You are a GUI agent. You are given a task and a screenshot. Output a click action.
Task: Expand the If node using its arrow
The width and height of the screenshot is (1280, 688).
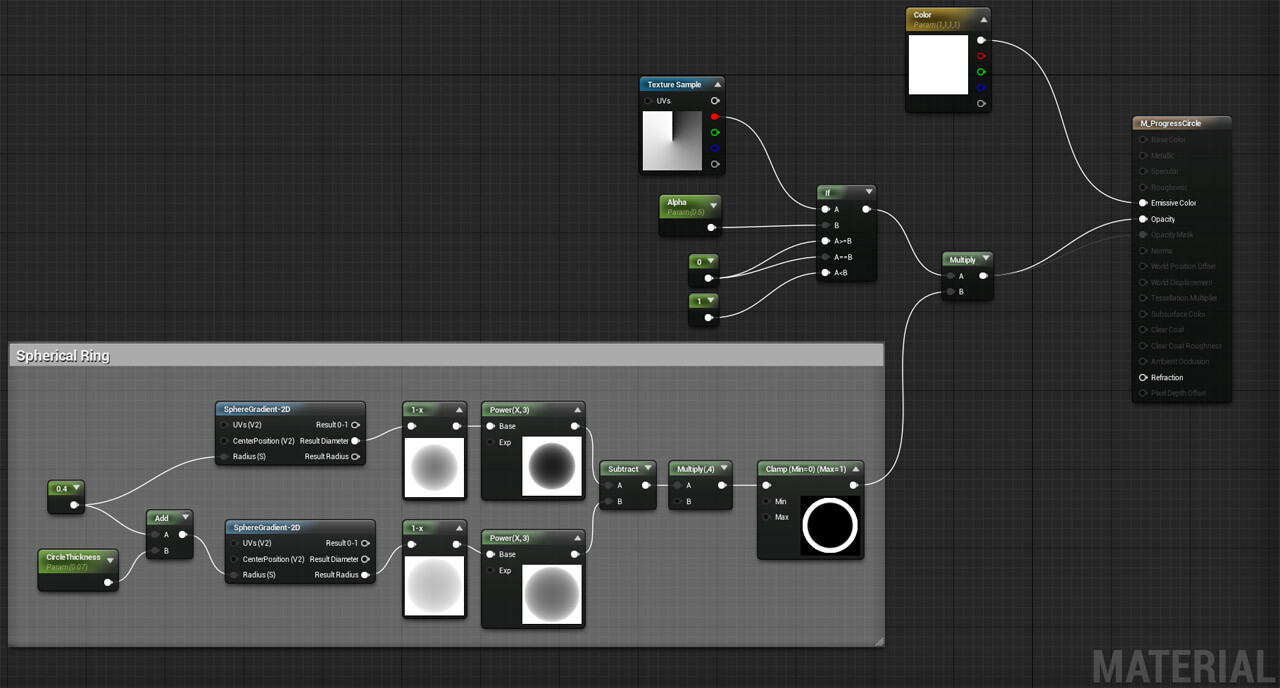tap(869, 192)
